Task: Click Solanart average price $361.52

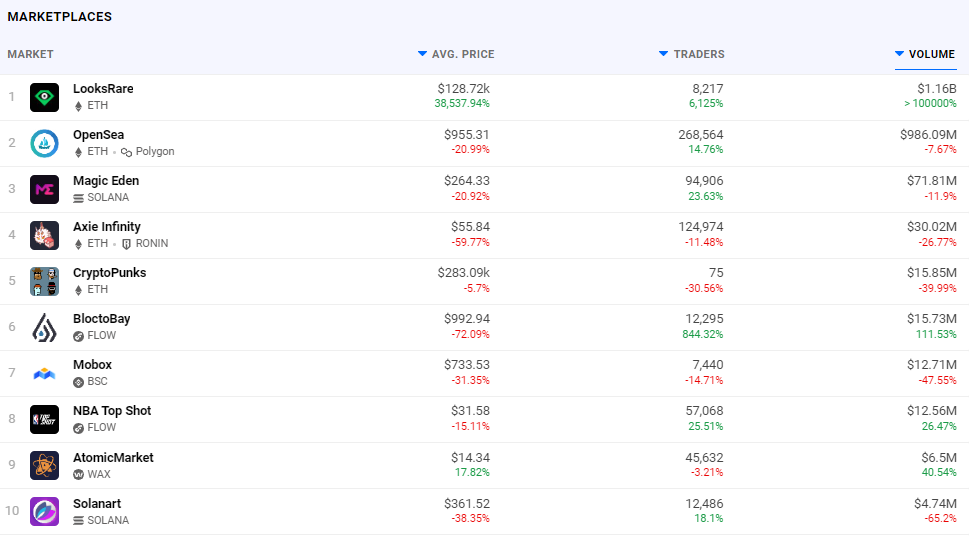Action: (467, 504)
